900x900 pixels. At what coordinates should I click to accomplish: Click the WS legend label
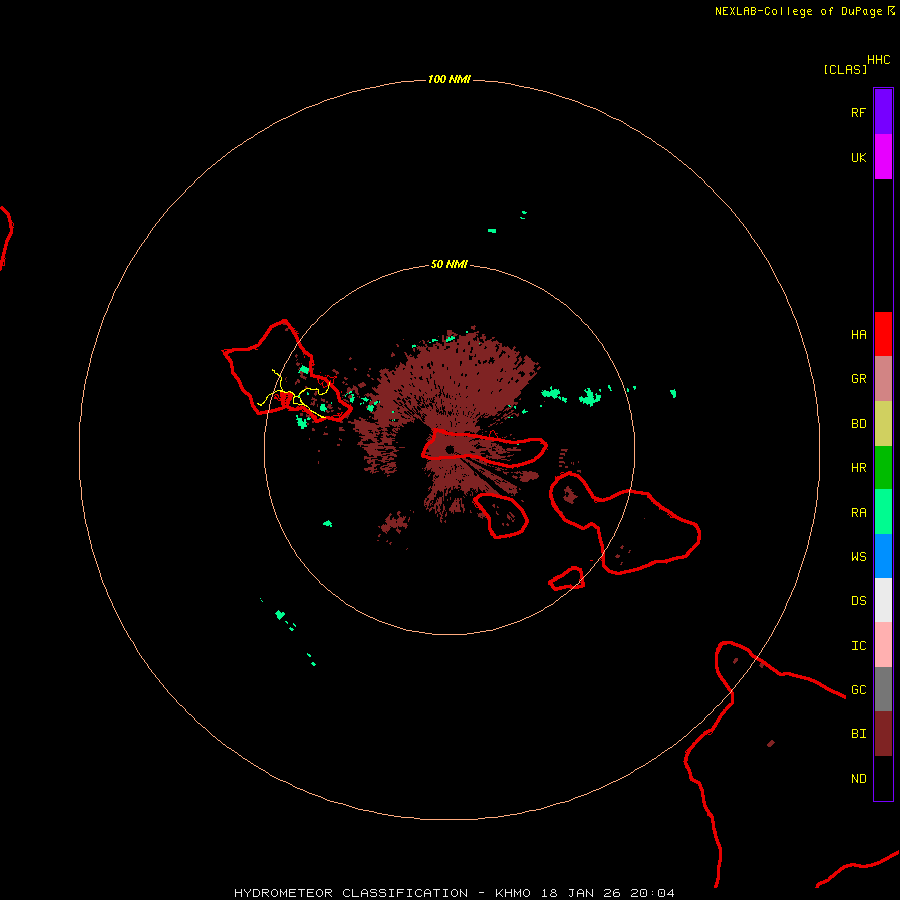(x=858, y=557)
